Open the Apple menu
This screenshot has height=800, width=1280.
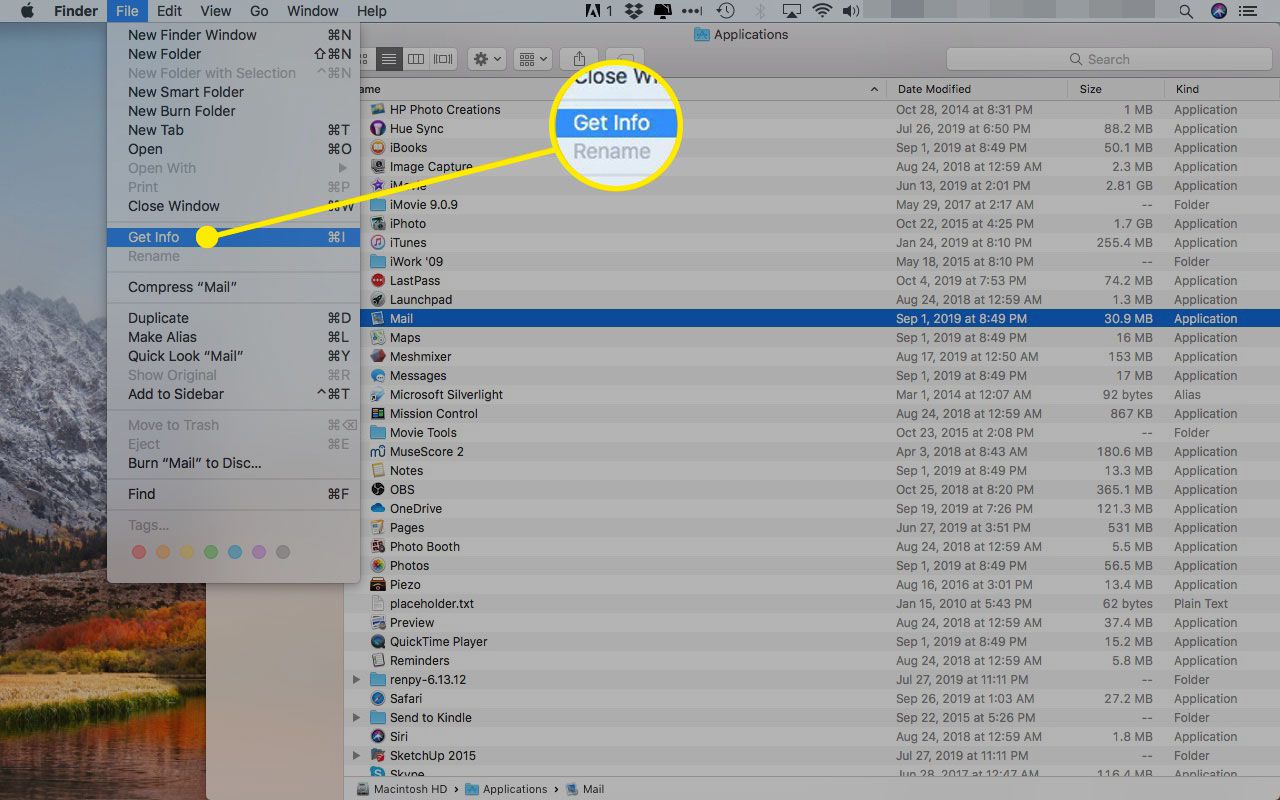(28, 11)
